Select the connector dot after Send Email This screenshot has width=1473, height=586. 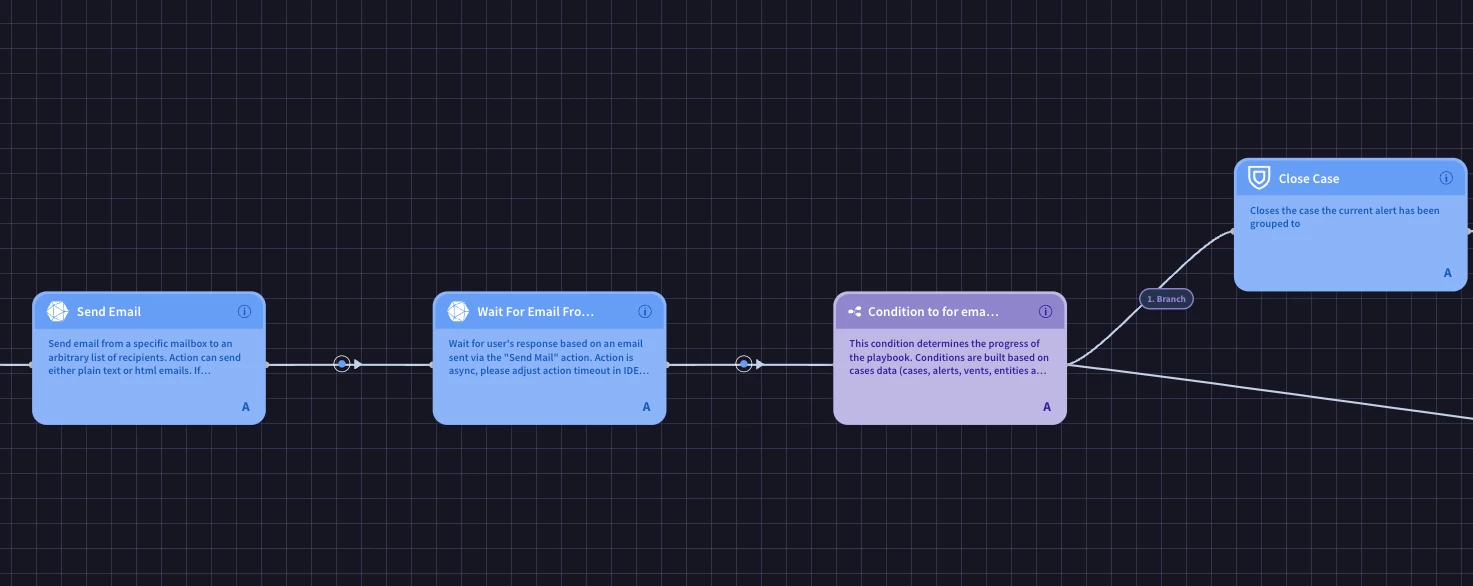click(342, 364)
